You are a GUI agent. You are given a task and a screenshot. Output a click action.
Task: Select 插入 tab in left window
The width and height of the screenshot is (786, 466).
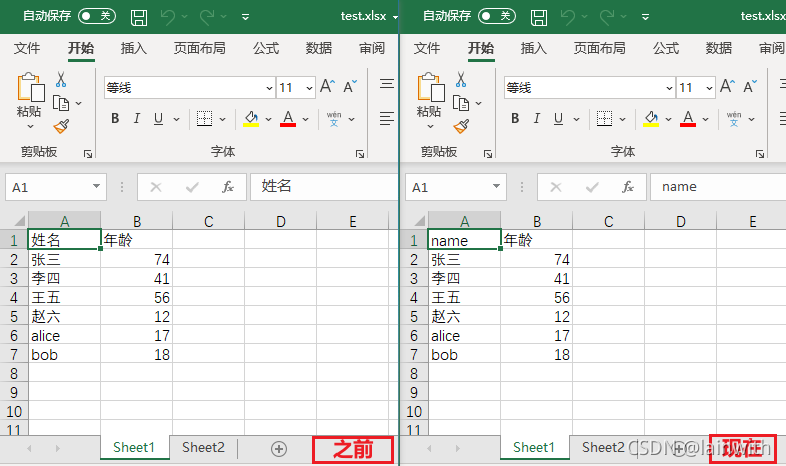(x=134, y=48)
